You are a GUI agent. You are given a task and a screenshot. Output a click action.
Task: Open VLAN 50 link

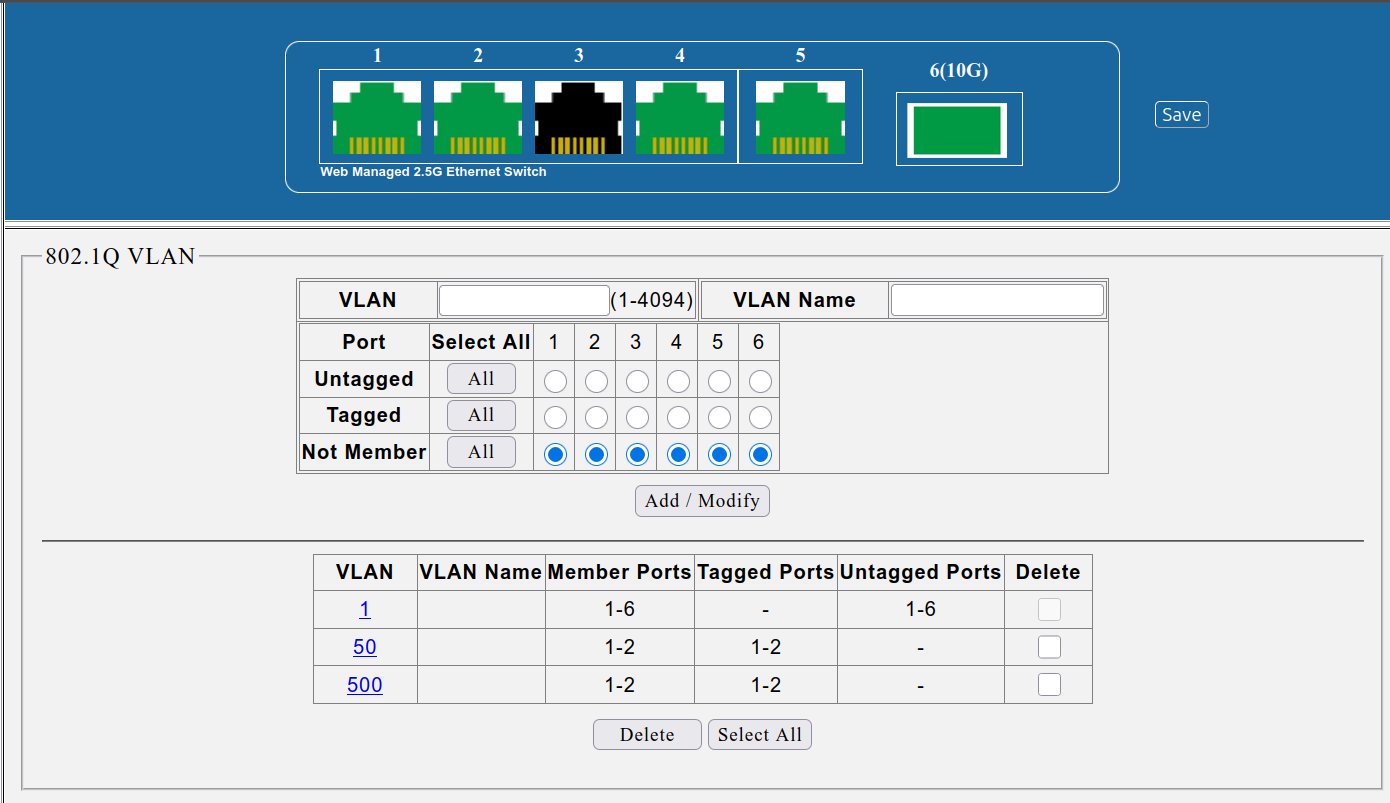click(365, 647)
